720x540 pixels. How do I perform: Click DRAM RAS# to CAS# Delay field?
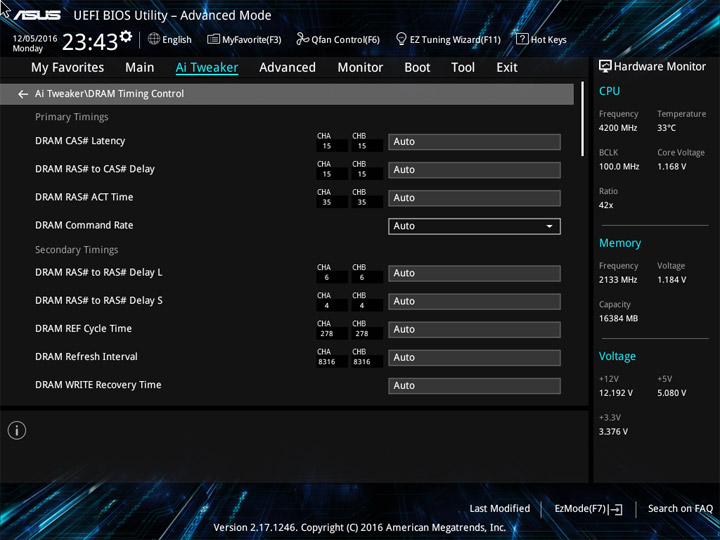tap(474, 170)
